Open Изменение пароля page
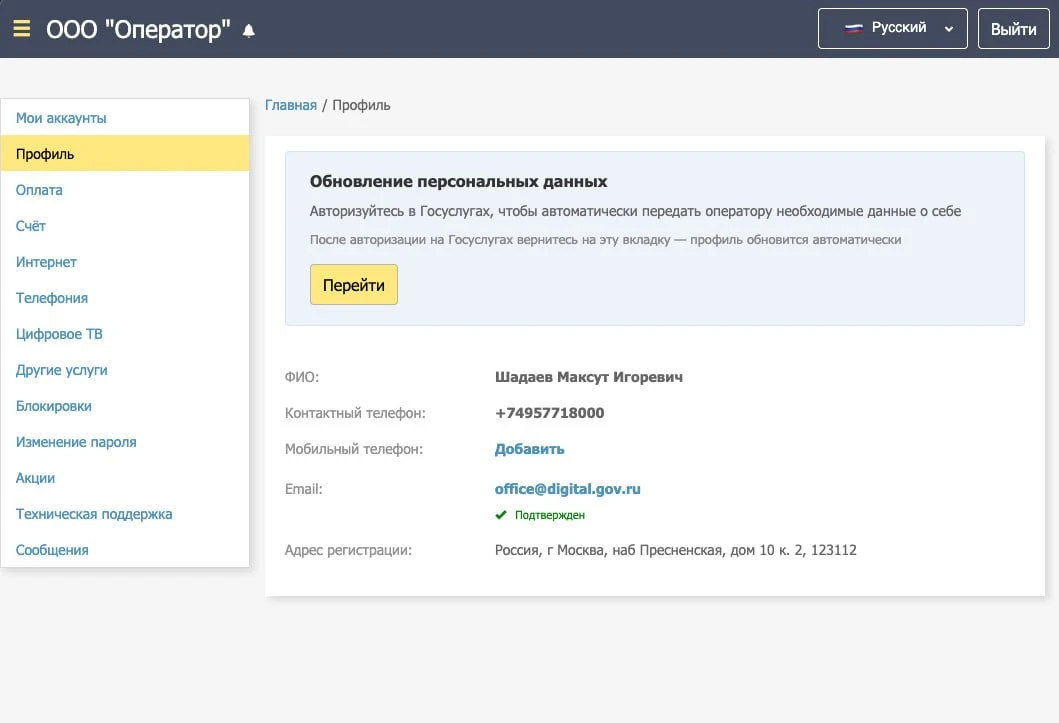 125,441
